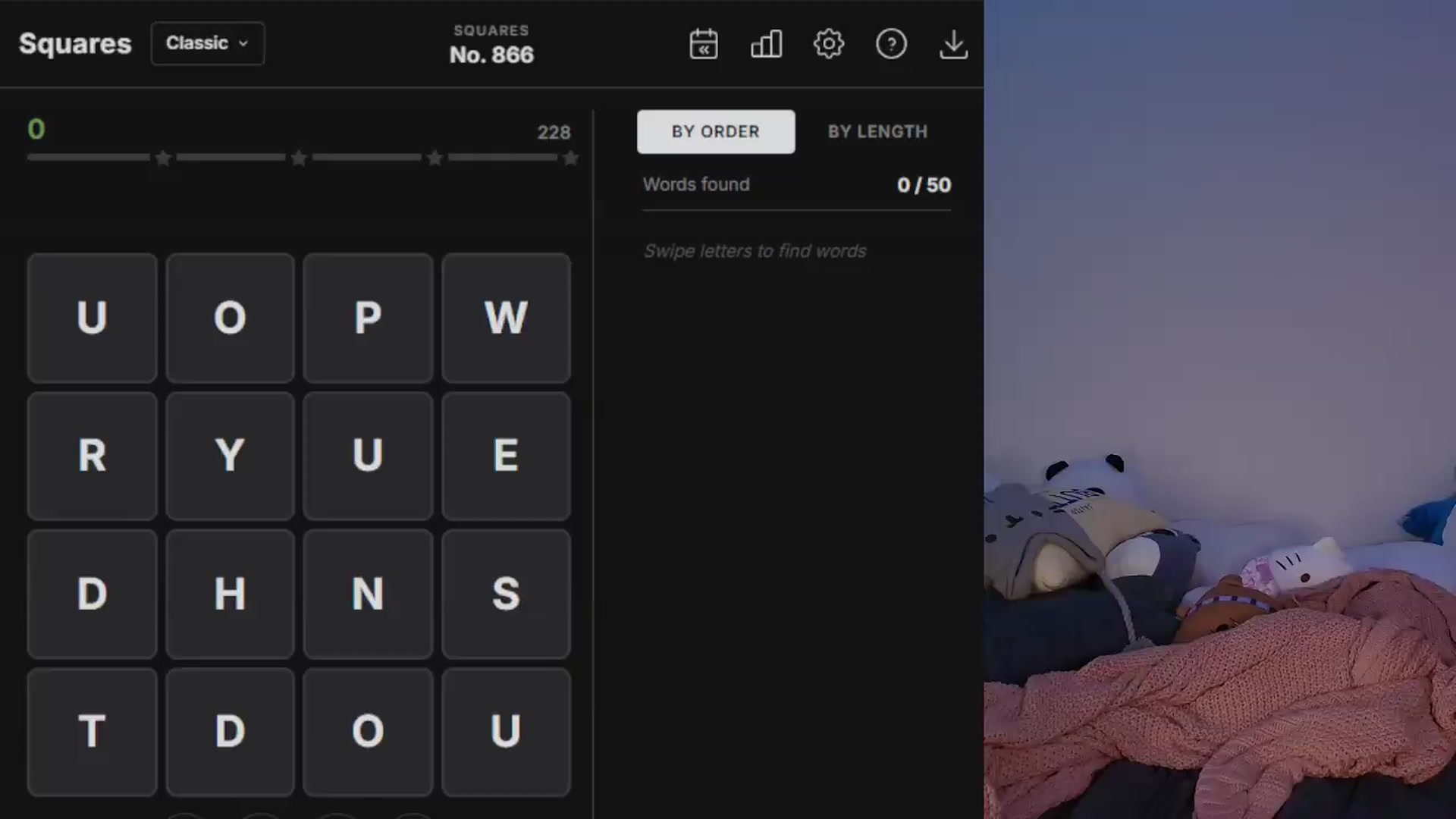Expand the Classic mode dropdown
The image size is (1456, 819).
(208, 43)
